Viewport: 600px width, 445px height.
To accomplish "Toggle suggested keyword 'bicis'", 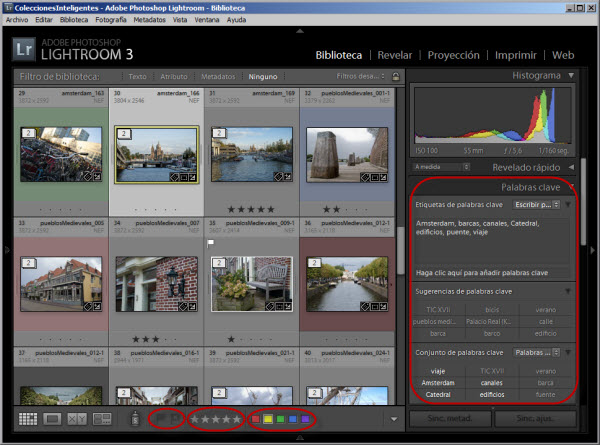I will [492, 310].
